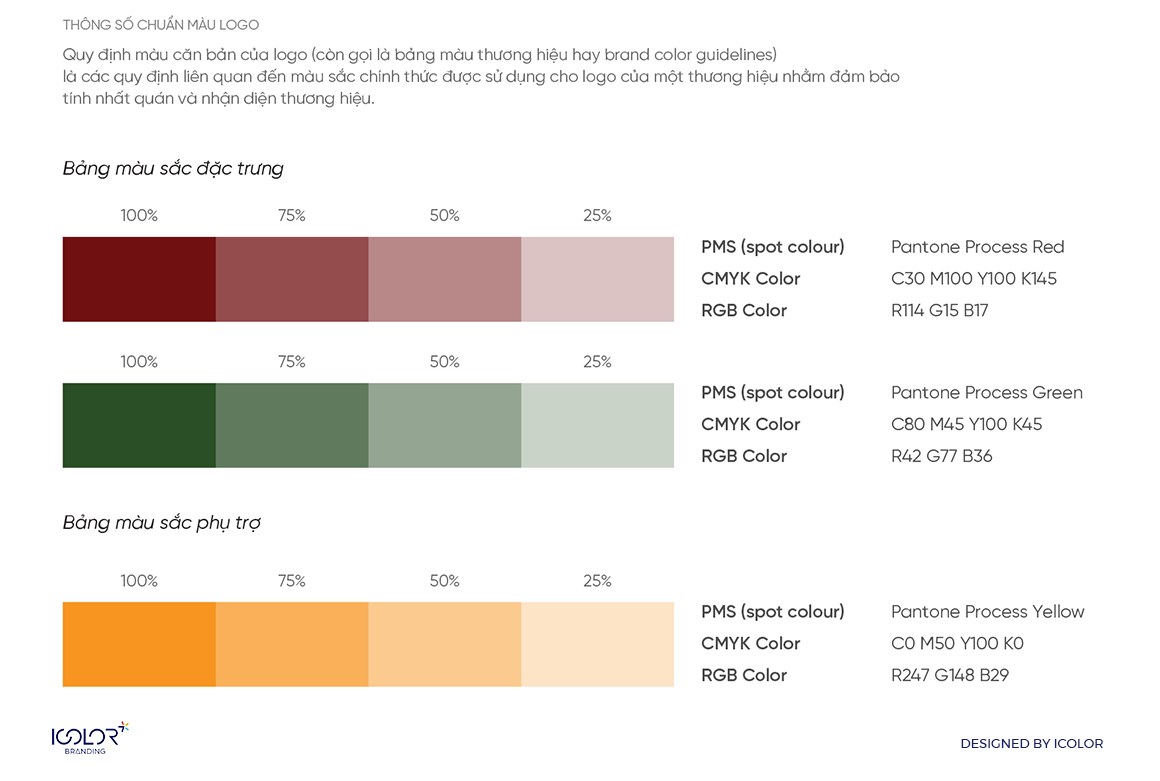
Task: Choose the 50% orange tint swatch
Action: 445,644
